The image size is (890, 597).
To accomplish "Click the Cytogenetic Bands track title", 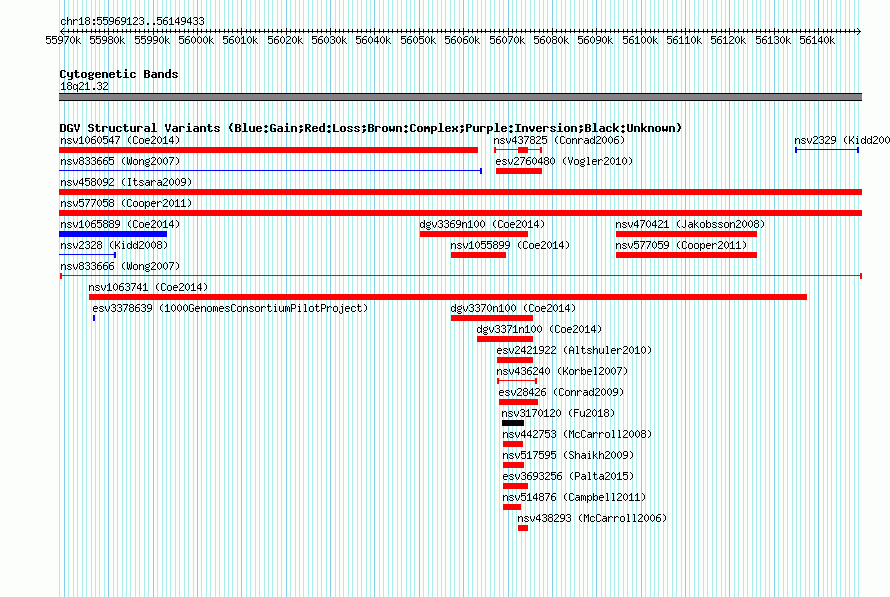I will [119, 74].
